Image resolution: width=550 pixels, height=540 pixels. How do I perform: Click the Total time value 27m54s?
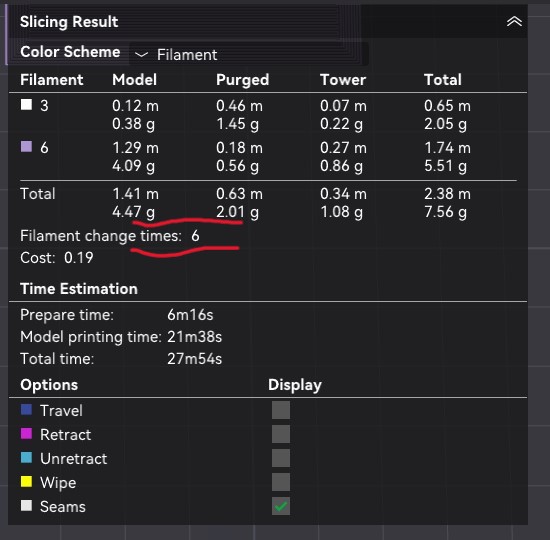click(x=194, y=359)
